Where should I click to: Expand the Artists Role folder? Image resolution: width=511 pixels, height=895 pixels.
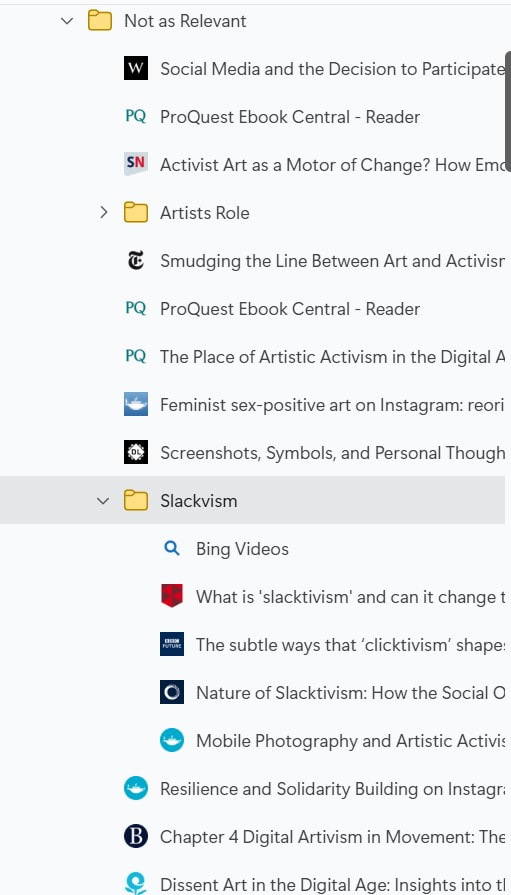click(x=103, y=213)
